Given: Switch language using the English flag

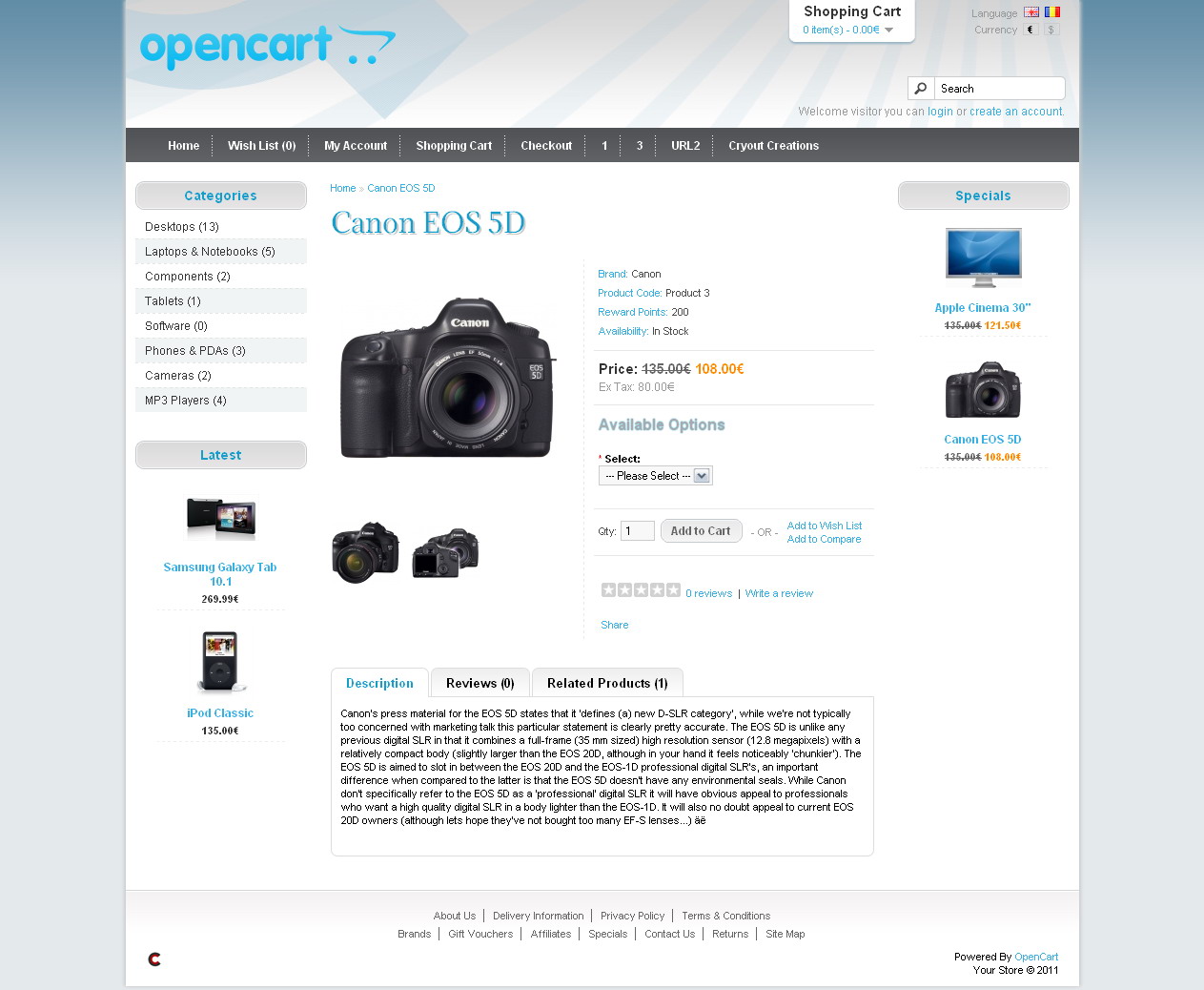Looking at the screenshot, I should tap(1031, 12).
